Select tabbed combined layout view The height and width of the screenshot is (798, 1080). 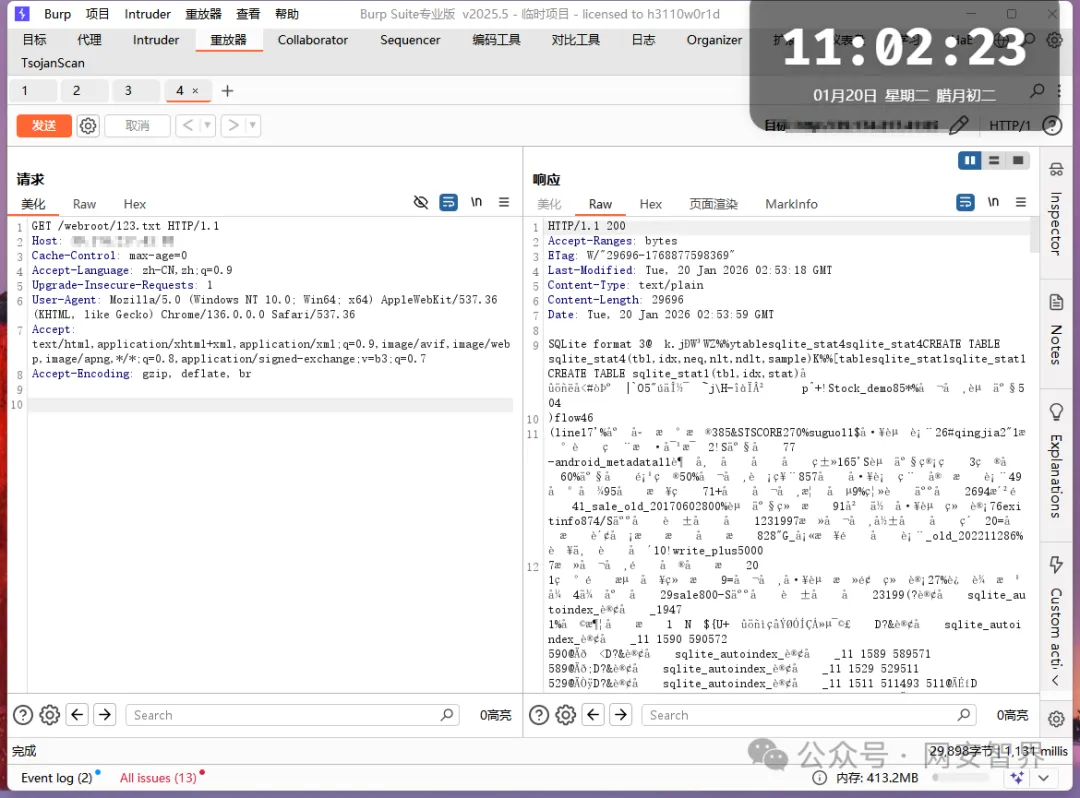[x=1018, y=160]
